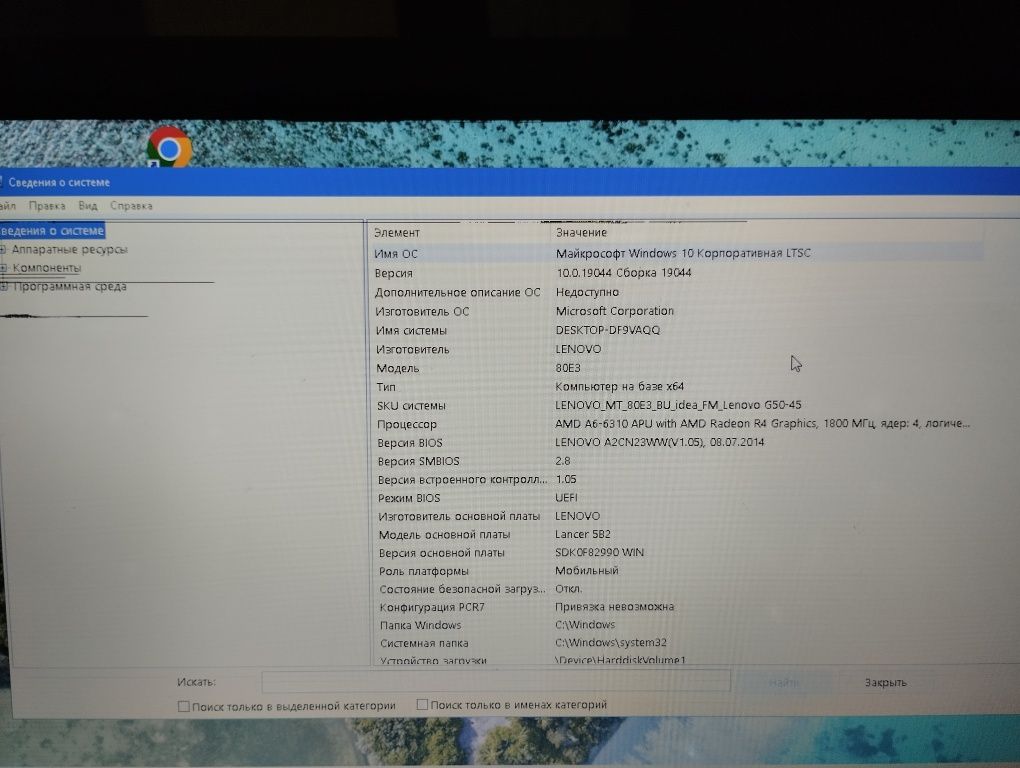Screen dimensions: 1020x768
Task: Select the DESKTOP-DF9VAQQ system name value
Action: [x=608, y=330]
